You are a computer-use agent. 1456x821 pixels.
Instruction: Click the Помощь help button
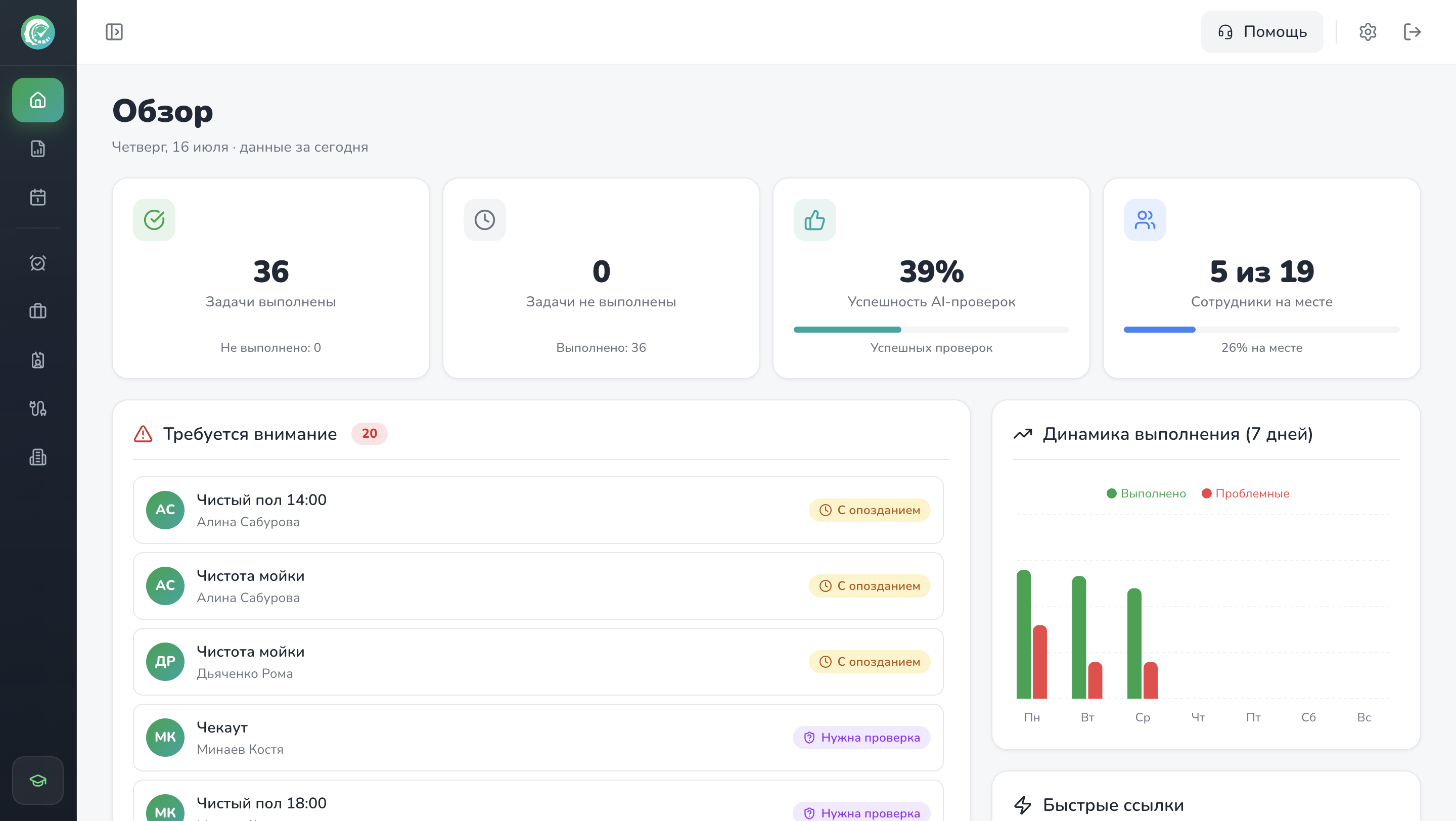(1261, 32)
